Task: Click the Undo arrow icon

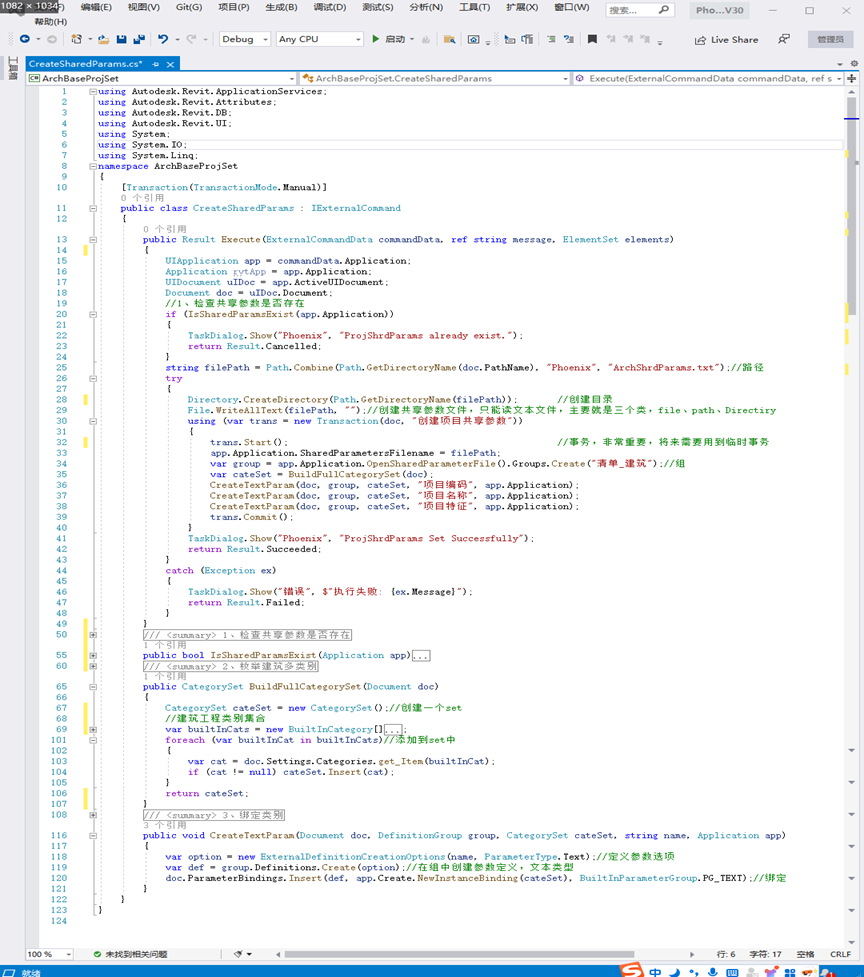Action: tap(163, 40)
